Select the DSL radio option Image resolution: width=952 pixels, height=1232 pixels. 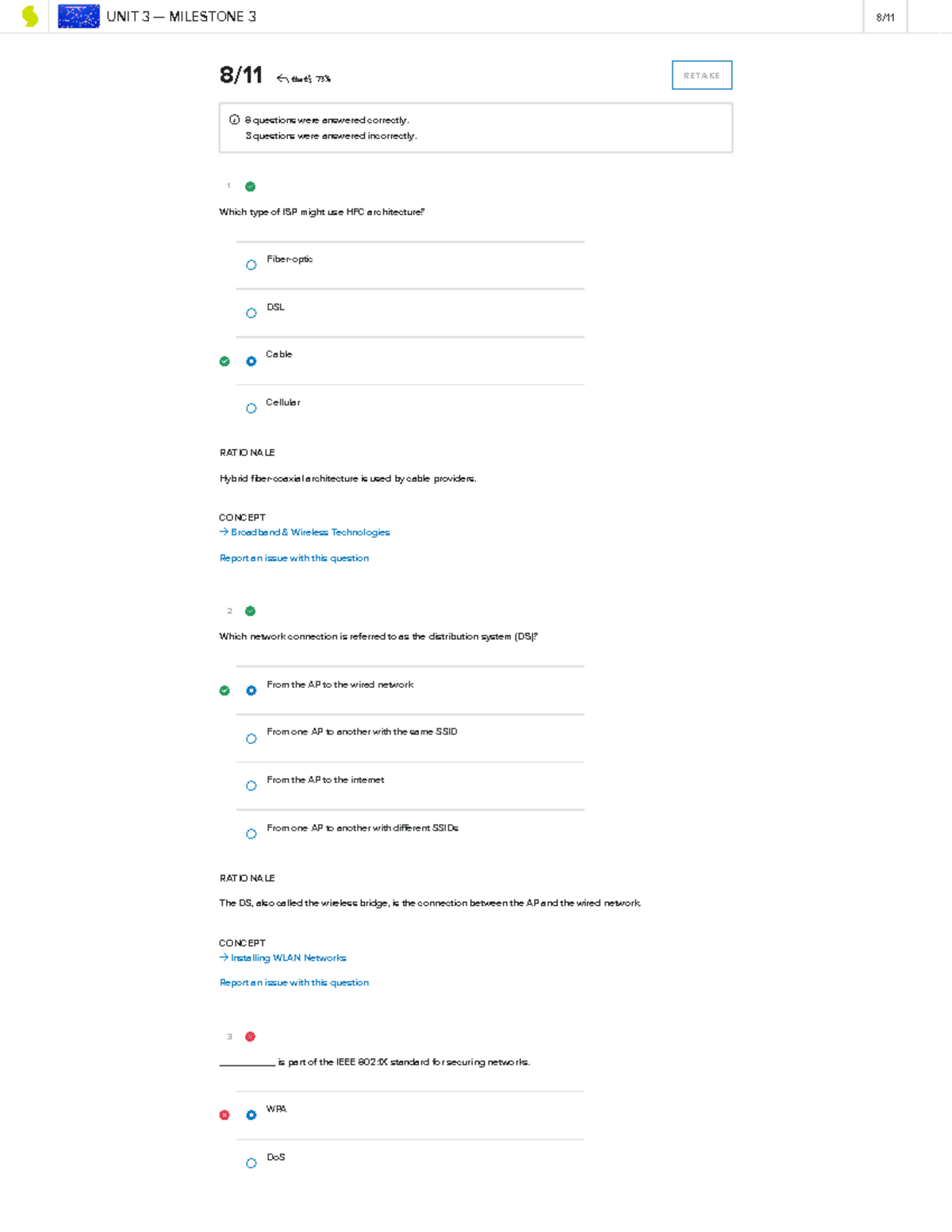pyautogui.click(x=251, y=313)
